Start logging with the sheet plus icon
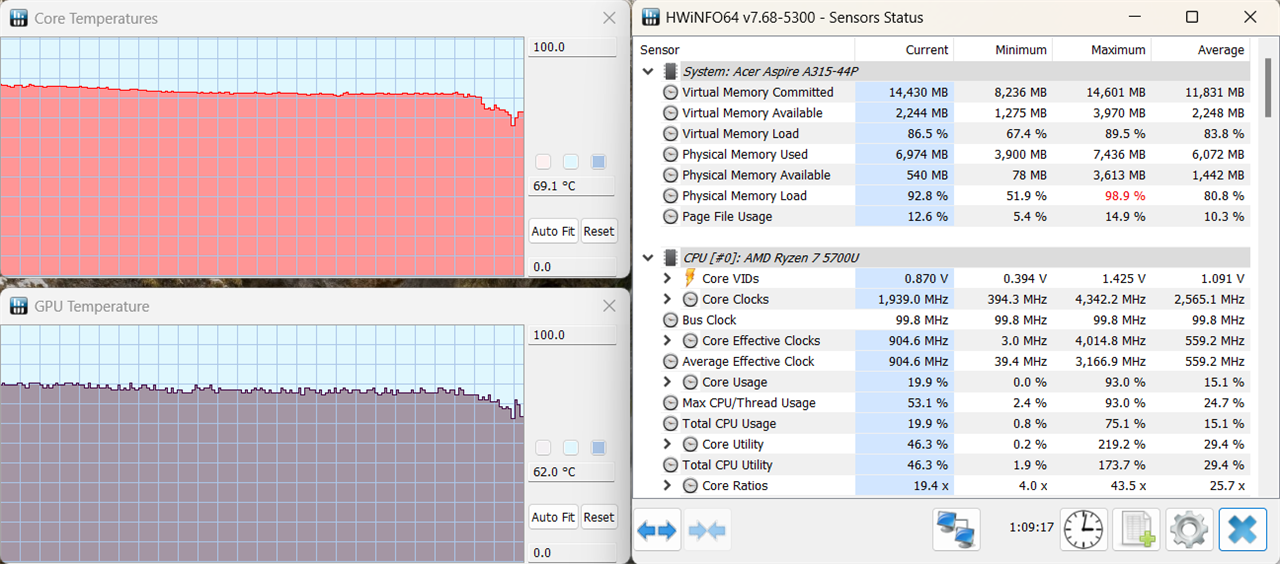The width and height of the screenshot is (1280, 564). (1136, 529)
